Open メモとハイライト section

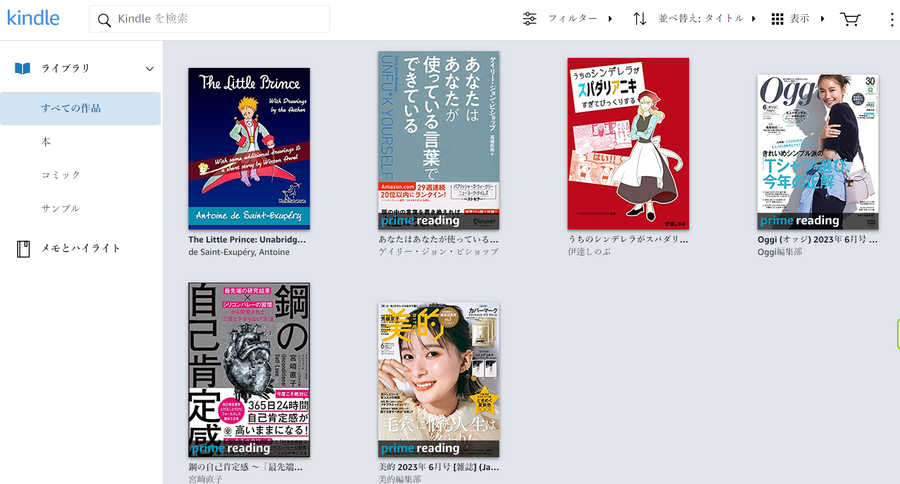pyautogui.click(x=80, y=248)
